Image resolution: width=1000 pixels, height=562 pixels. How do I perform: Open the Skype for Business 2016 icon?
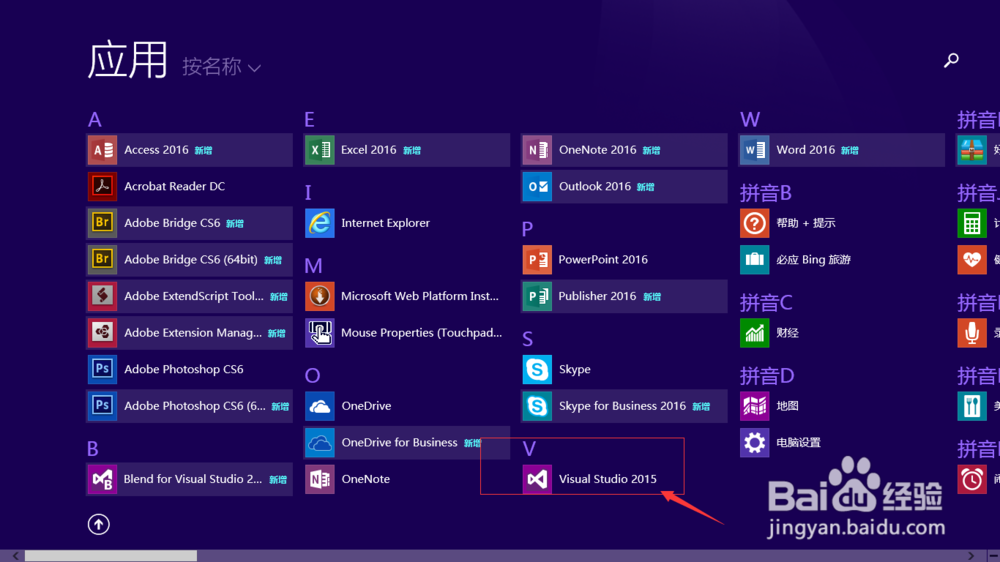(x=537, y=406)
